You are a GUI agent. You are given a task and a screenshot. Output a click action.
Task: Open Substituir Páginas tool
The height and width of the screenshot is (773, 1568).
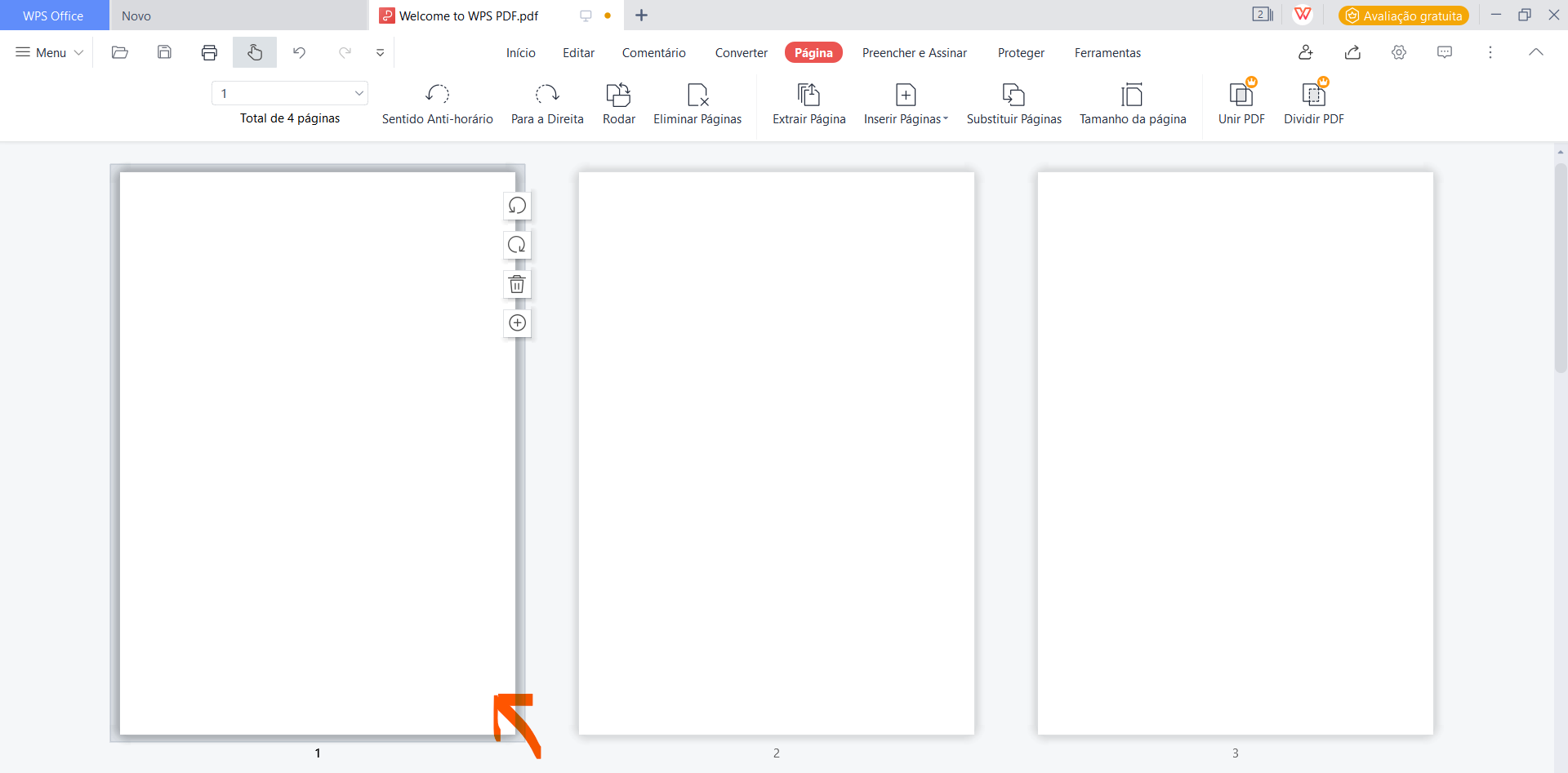coord(1013,95)
